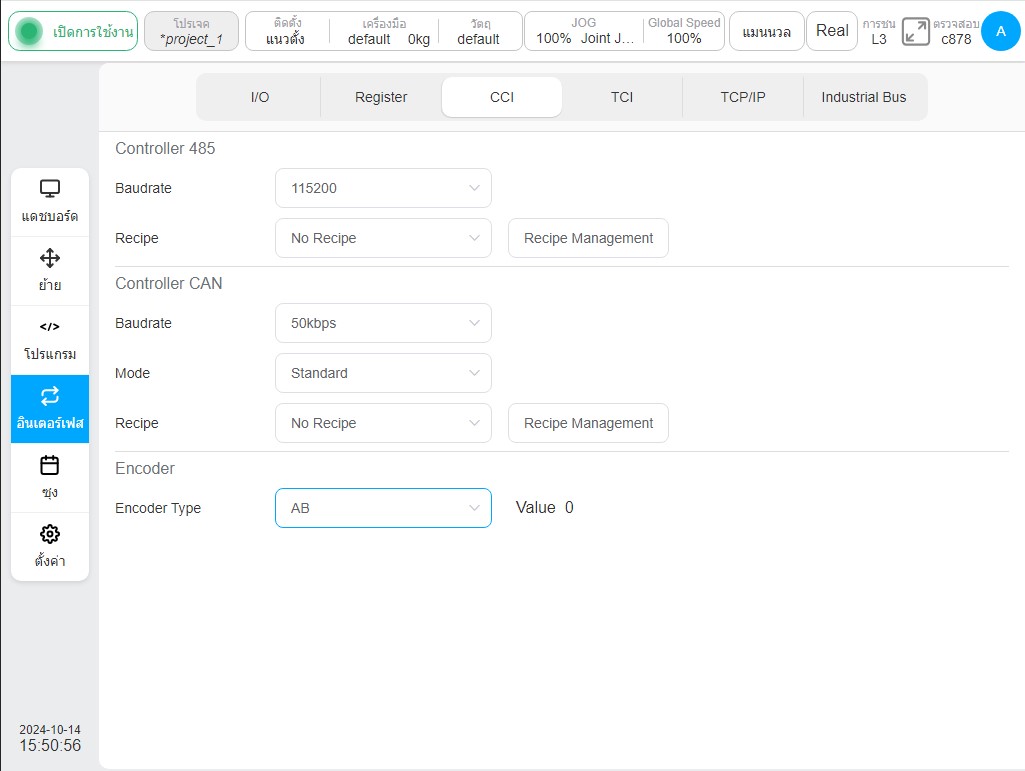Open the installation (ติดตั้ง) vertical setting

click(x=286, y=31)
